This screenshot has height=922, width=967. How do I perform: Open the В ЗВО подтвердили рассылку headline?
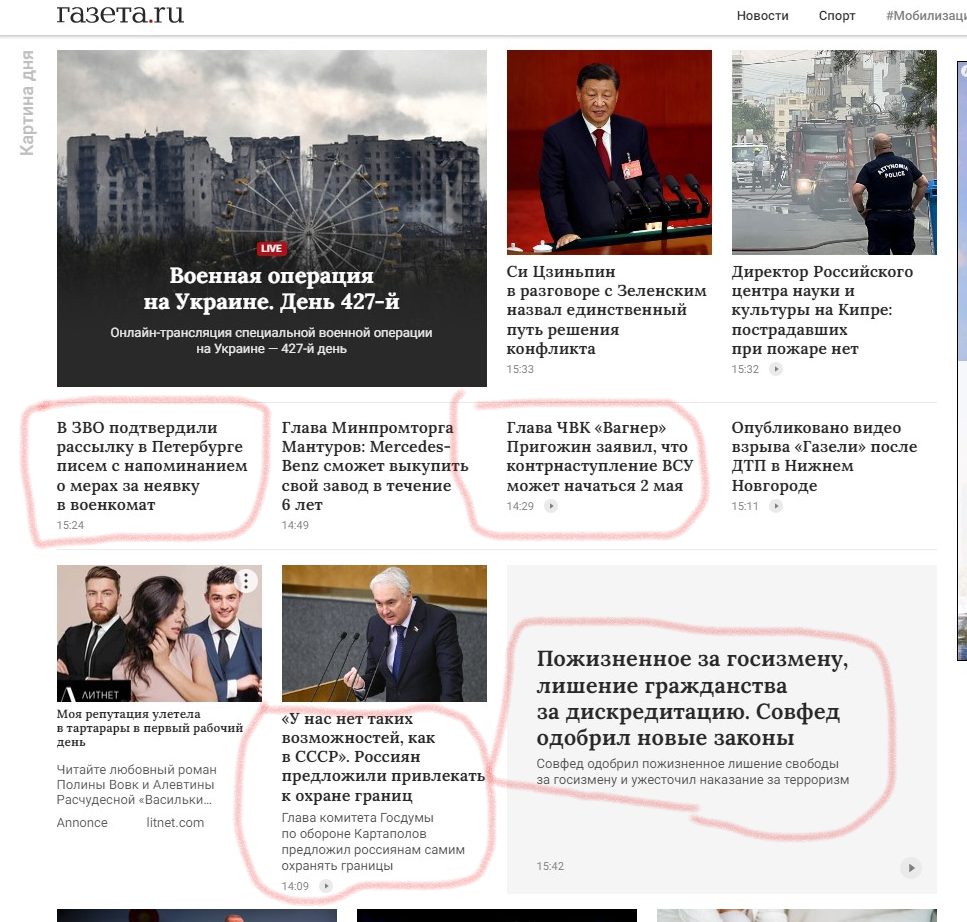click(x=152, y=466)
